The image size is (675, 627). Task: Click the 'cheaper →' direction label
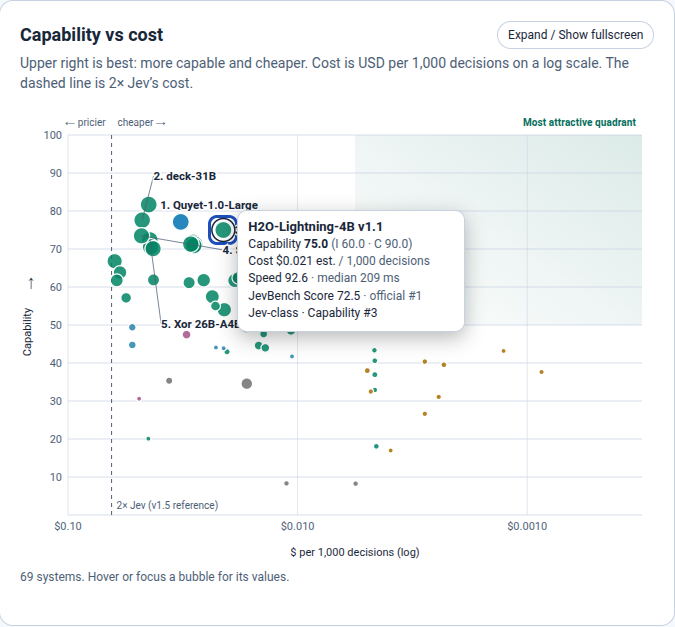pos(141,122)
